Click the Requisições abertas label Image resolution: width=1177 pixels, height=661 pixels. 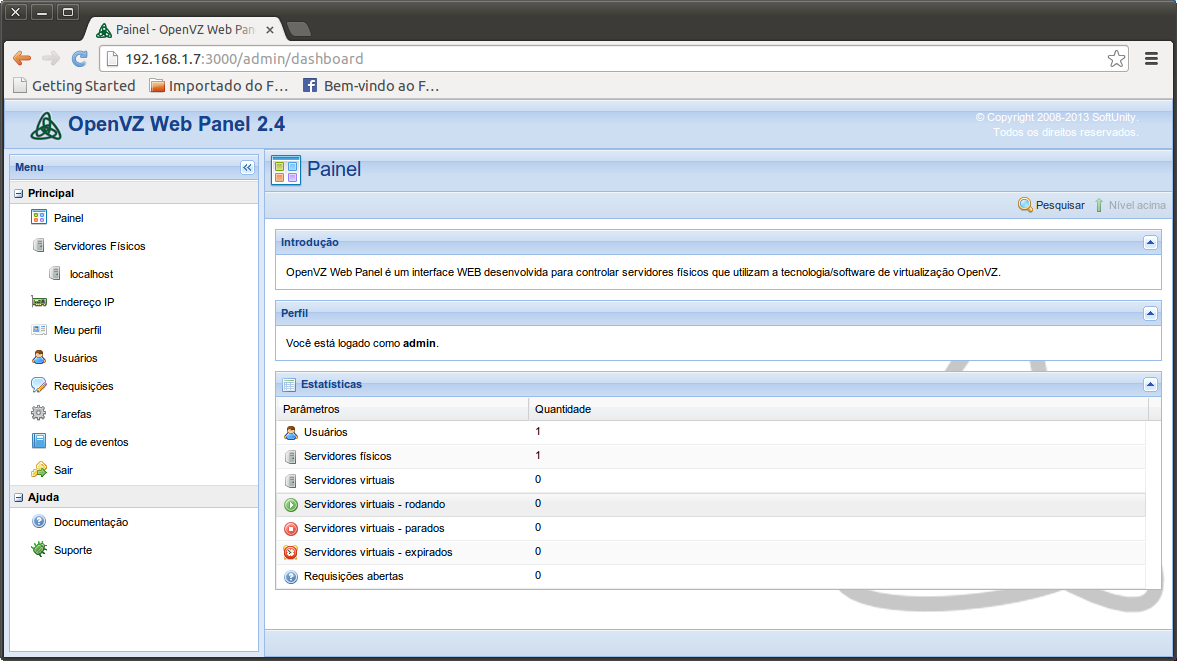tap(354, 576)
